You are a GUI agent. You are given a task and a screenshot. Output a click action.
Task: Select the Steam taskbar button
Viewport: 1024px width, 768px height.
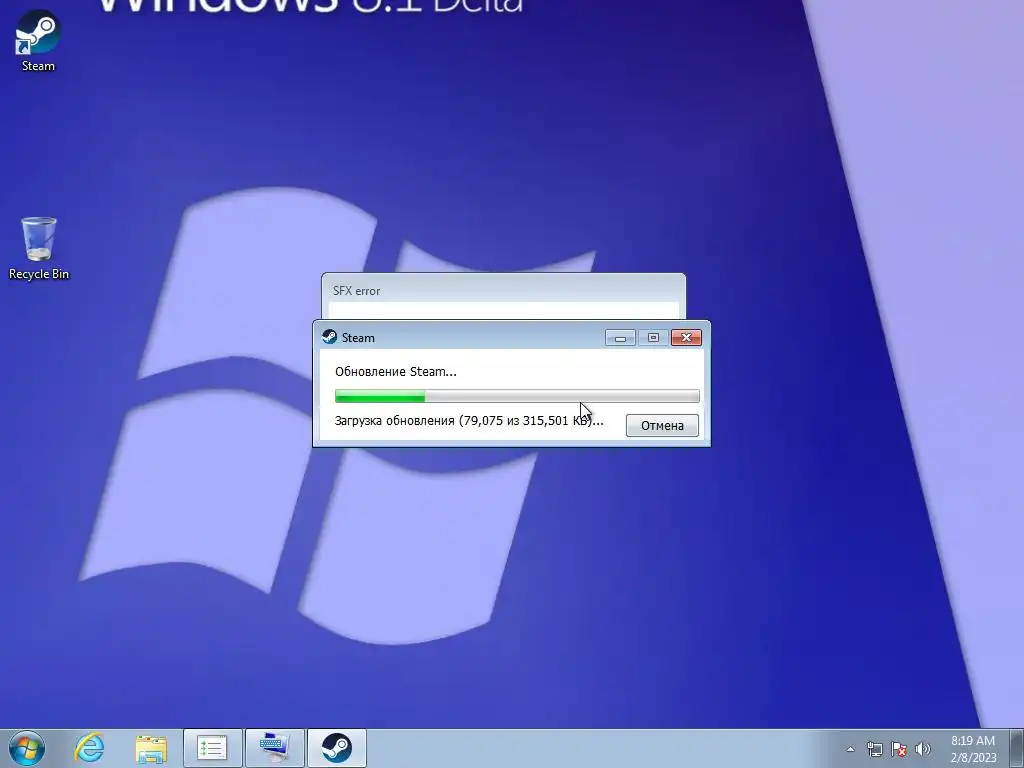coord(336,748)
